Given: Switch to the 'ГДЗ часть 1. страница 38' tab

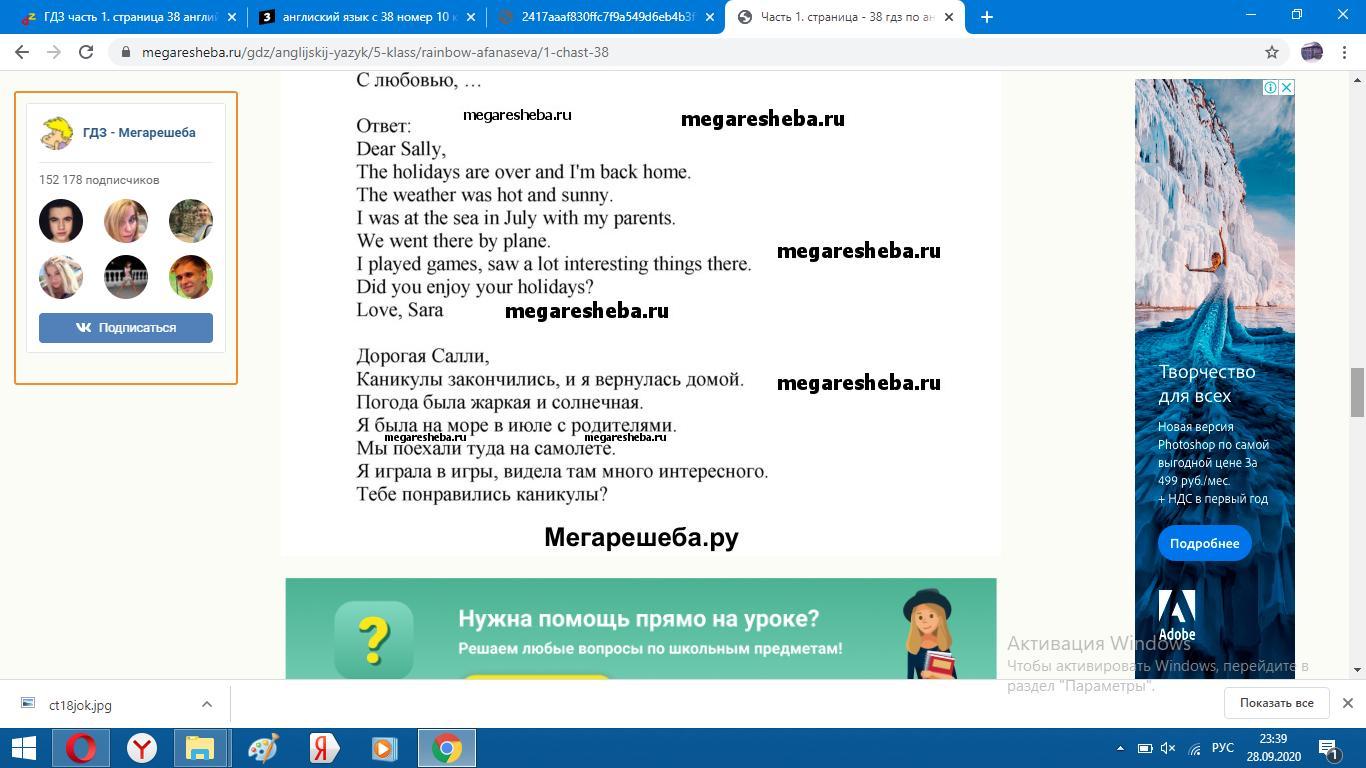Looking at the screenshot, I should point(130,17).
